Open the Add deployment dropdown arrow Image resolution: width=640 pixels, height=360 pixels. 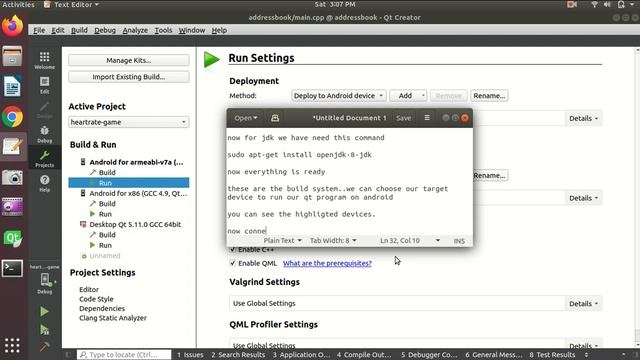coord(423,96)
